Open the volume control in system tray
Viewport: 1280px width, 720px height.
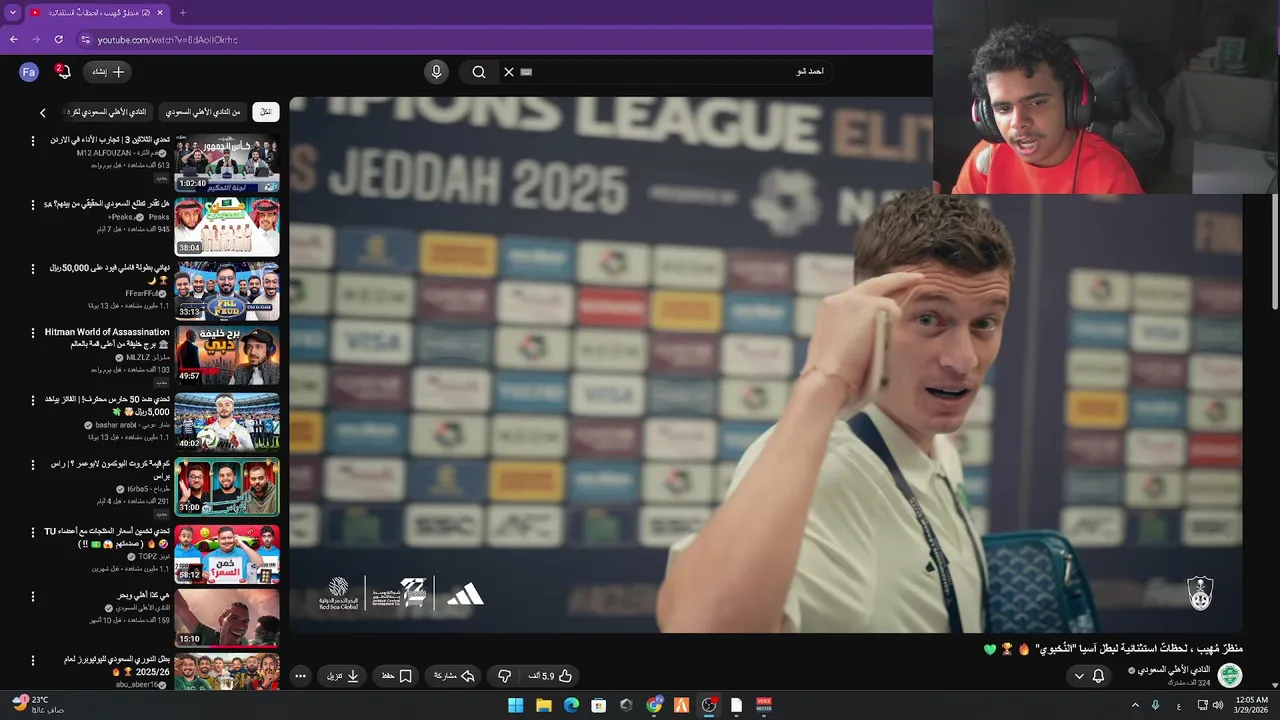click(1217, 705)
